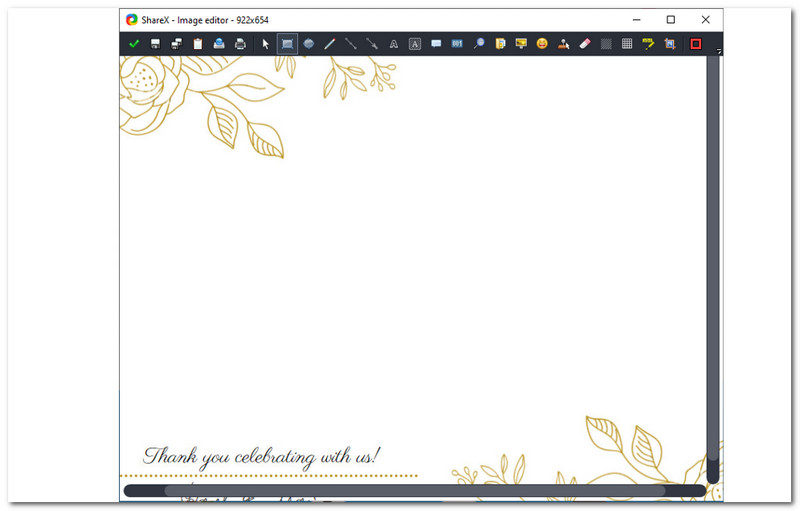Select the Pixelate grid tool
The image size is (800, 511).
pyautogui.click(x=628, y=44)
